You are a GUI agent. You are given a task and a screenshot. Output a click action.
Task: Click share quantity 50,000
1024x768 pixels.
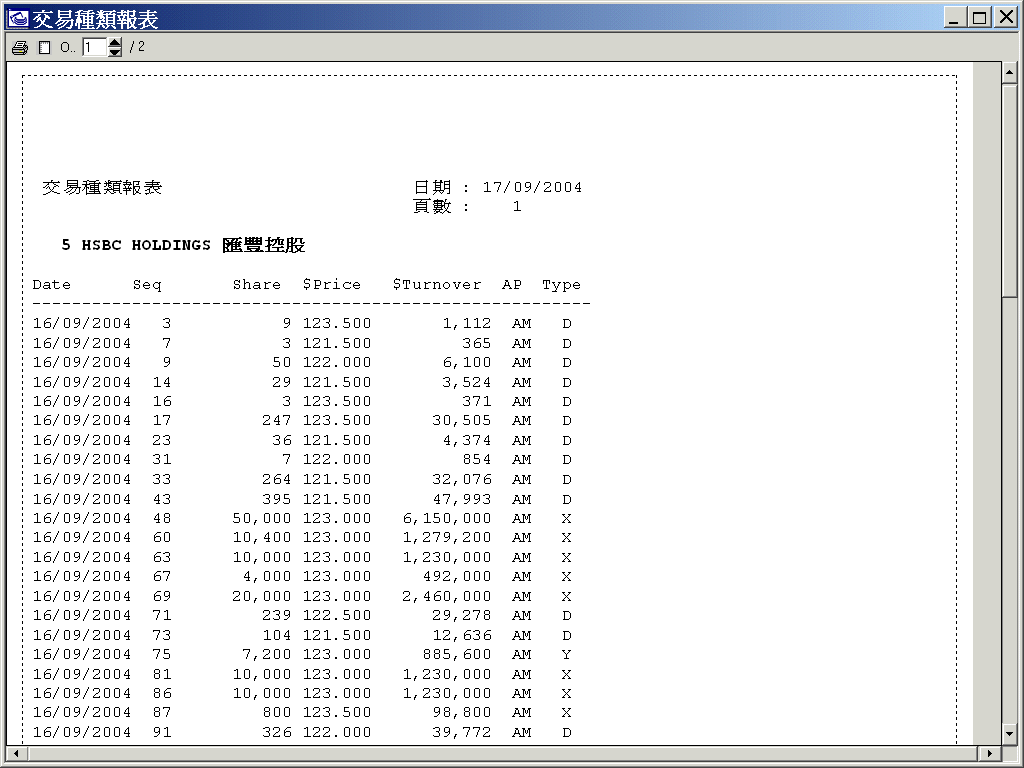[262, 518]
